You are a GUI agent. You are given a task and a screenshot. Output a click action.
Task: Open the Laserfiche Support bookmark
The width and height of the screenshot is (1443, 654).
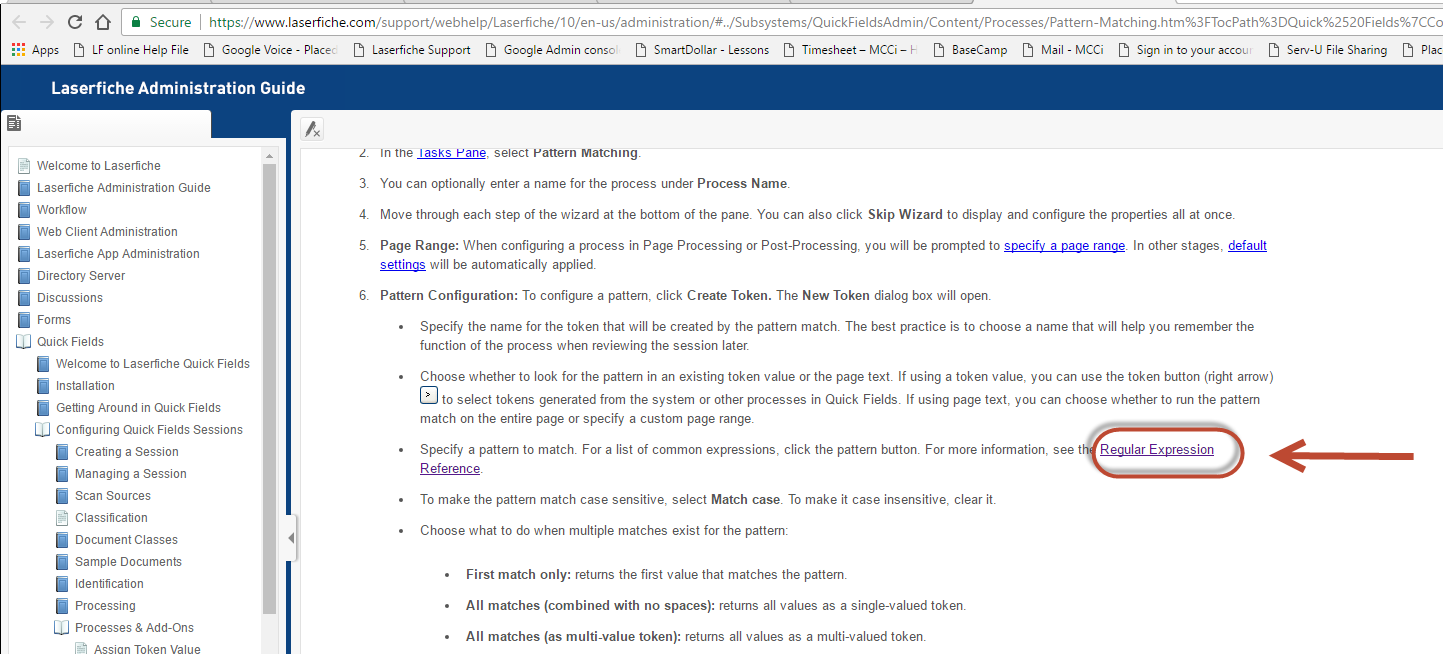(410, 49)
